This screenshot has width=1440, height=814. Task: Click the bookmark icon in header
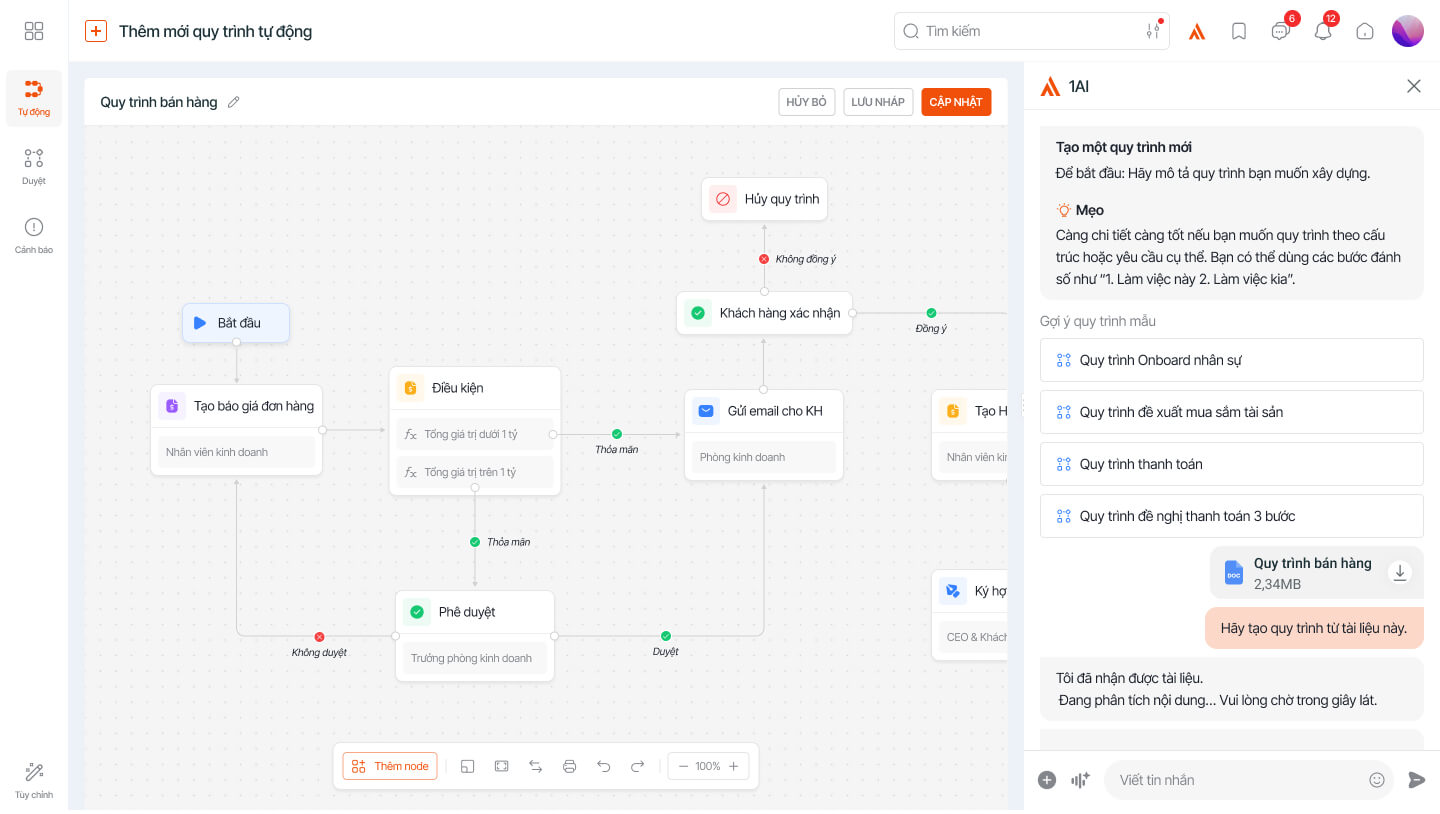click(x=1238, y=31)
